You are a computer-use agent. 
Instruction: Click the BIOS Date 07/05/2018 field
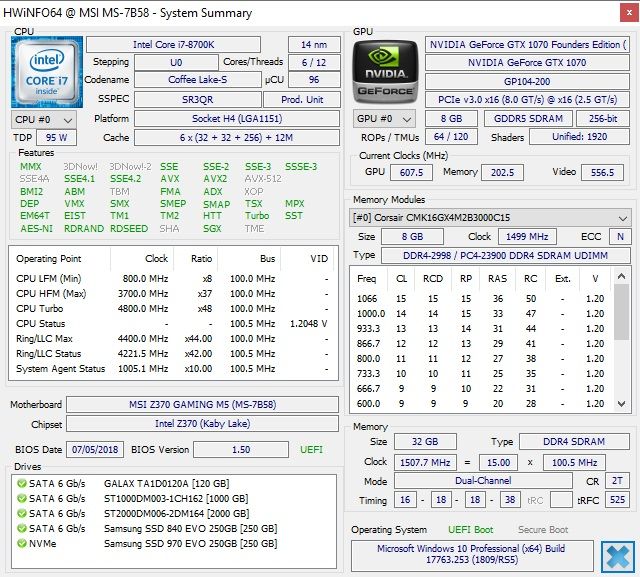coord(95,450)
